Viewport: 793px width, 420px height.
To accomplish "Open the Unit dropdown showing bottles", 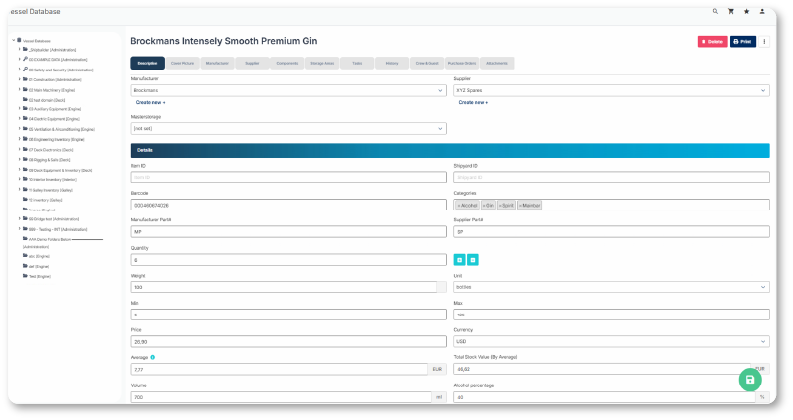I will [611, 287].
